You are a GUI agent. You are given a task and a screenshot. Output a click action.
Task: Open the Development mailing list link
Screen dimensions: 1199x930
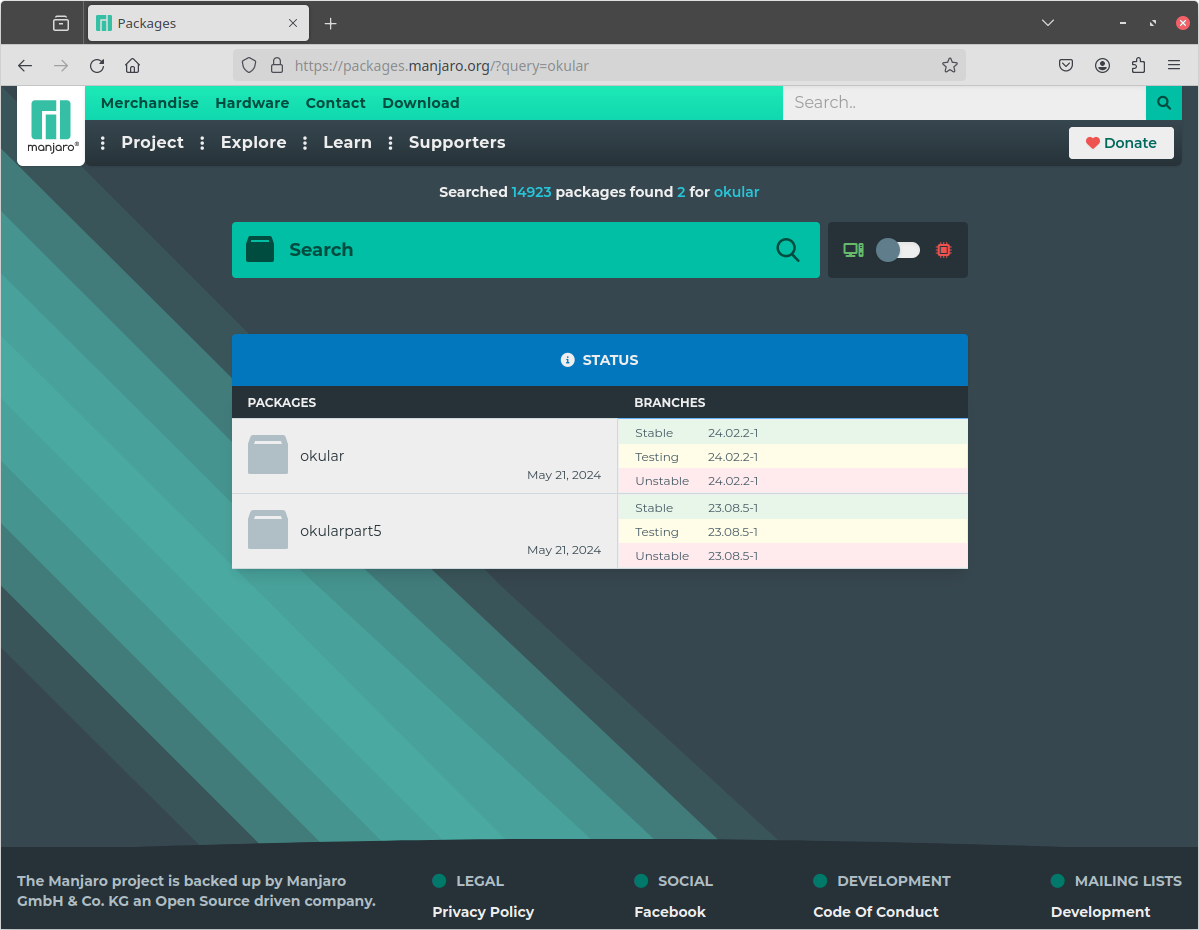[1100, 912]
